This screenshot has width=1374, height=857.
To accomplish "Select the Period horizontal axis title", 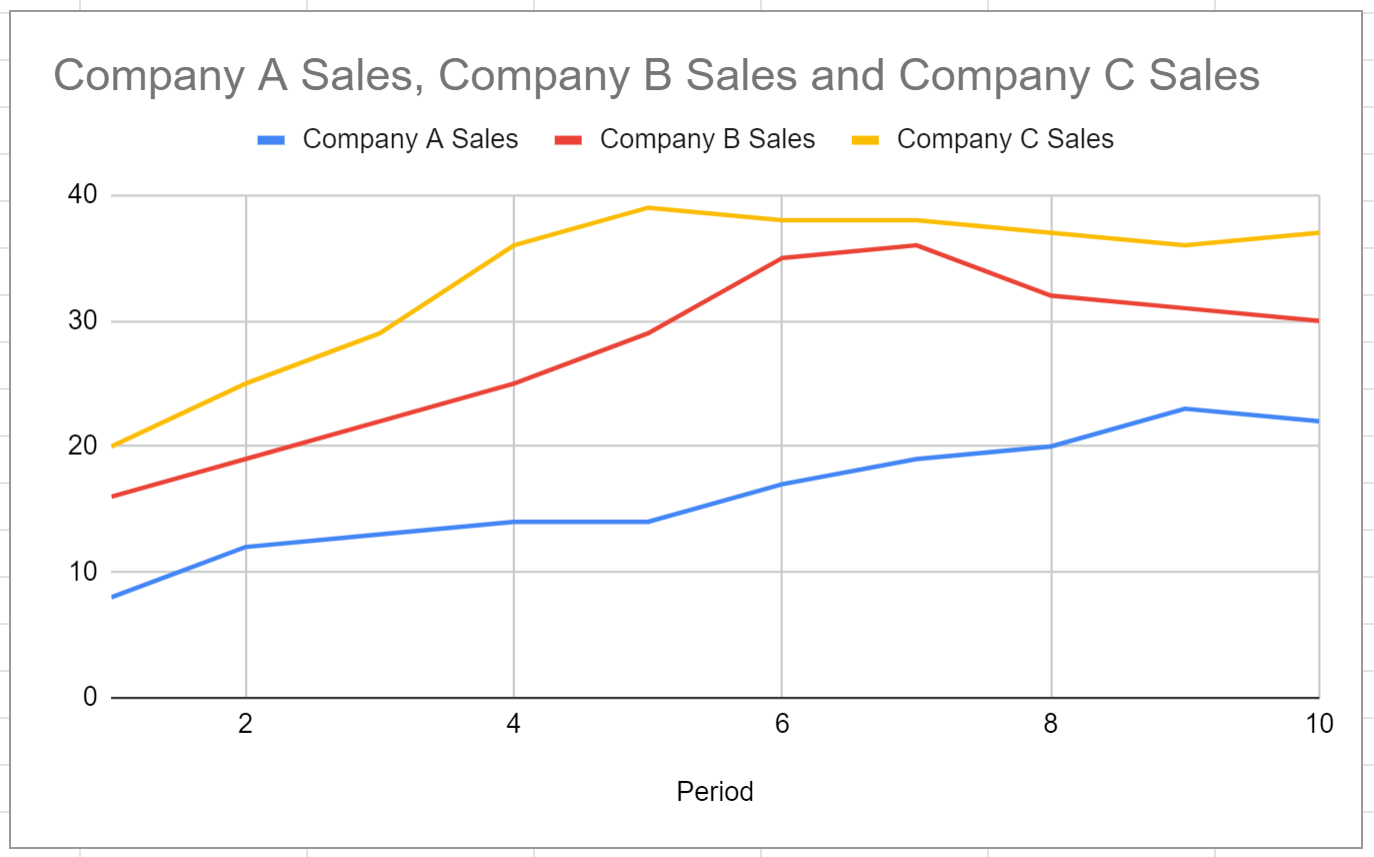I will tap(715, 792).
